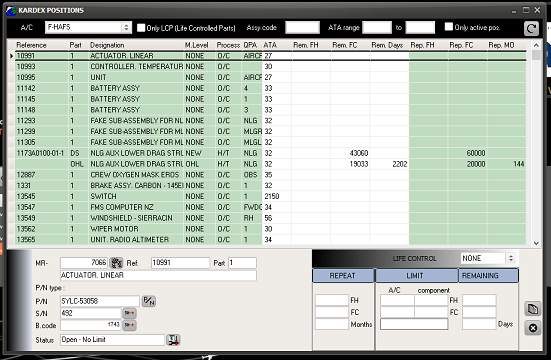Click the status change icon beside Open - No Limit
Viewport: 551px width, 360px height.
coord(173,340)
